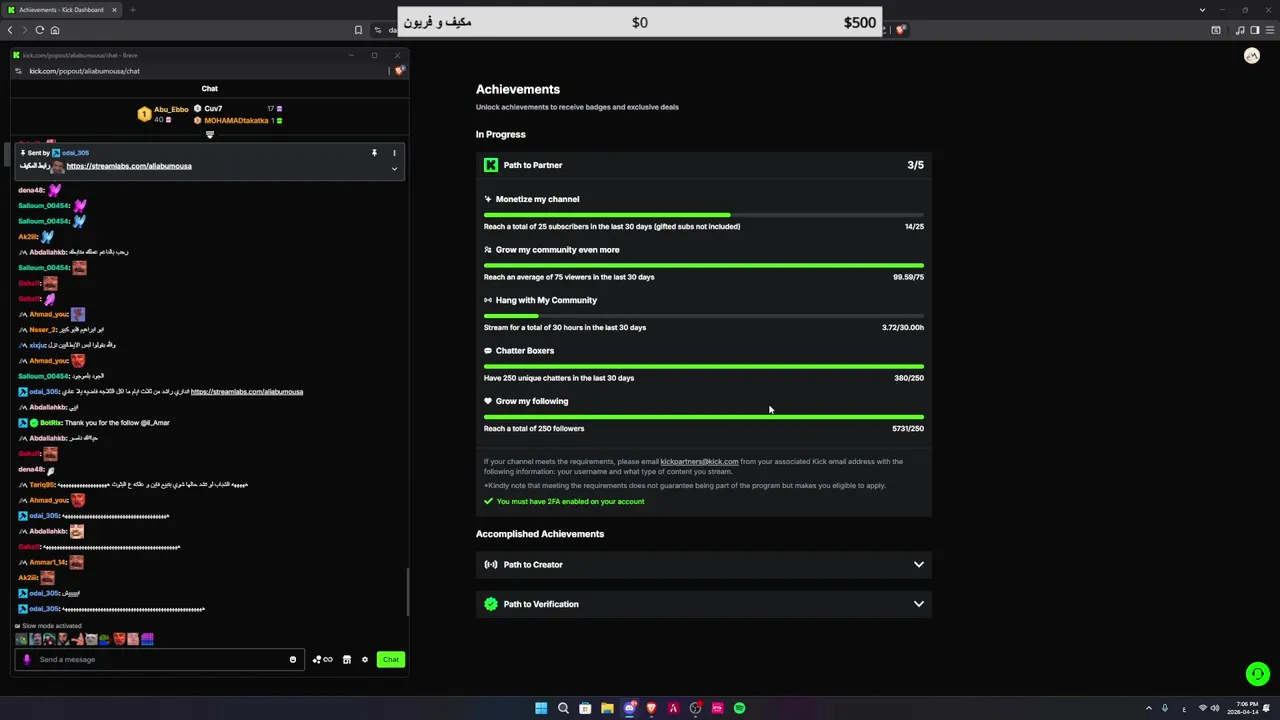Click profile avatar at top right of dashboard
The width and height of the screenshot is (1280, 720).
[1252, 56]
